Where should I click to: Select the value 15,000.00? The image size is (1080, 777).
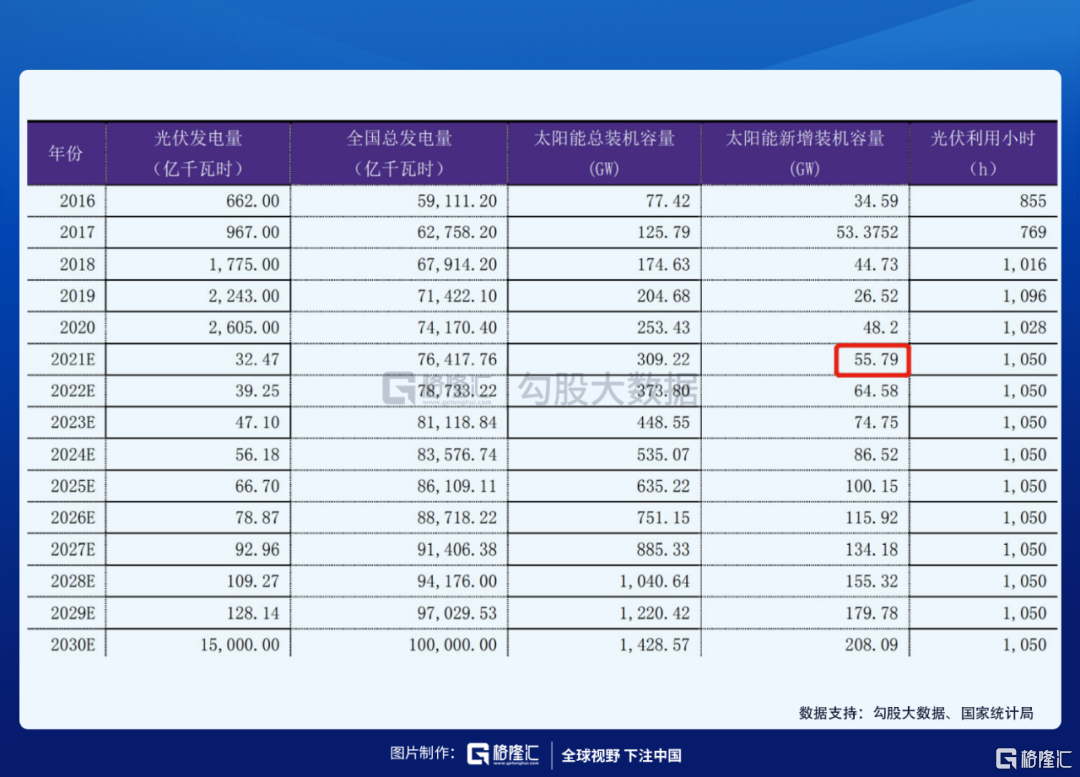(x=240, y=645)
